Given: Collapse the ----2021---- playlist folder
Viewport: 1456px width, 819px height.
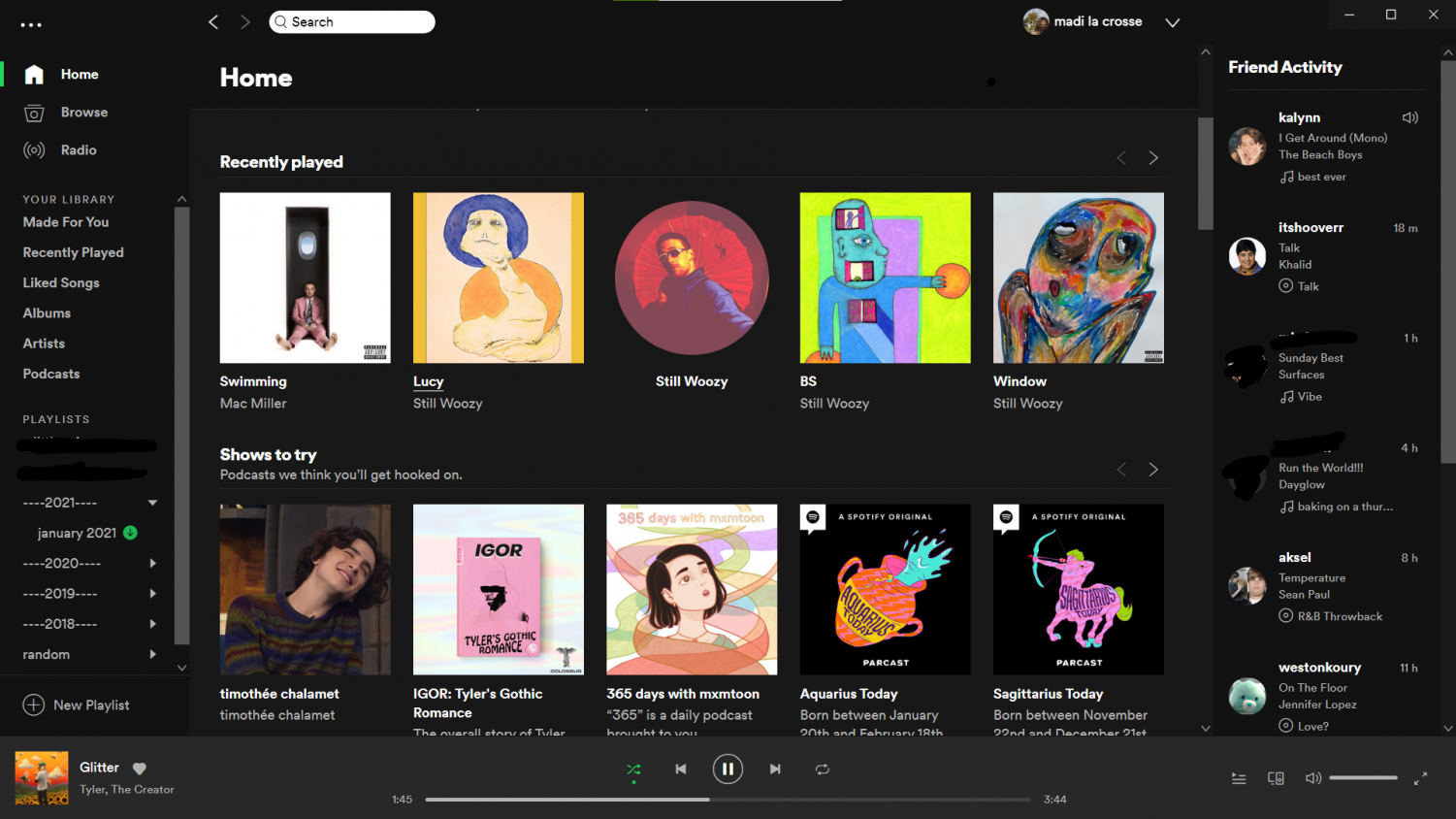Looking at the screenshot, I should click(152, 503).
